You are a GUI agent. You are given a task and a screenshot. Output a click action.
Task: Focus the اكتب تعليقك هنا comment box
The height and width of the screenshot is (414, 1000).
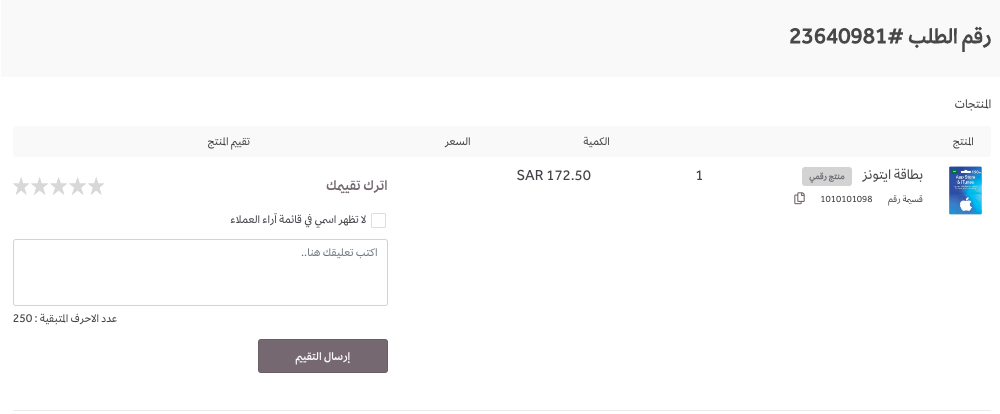(200, 272)
